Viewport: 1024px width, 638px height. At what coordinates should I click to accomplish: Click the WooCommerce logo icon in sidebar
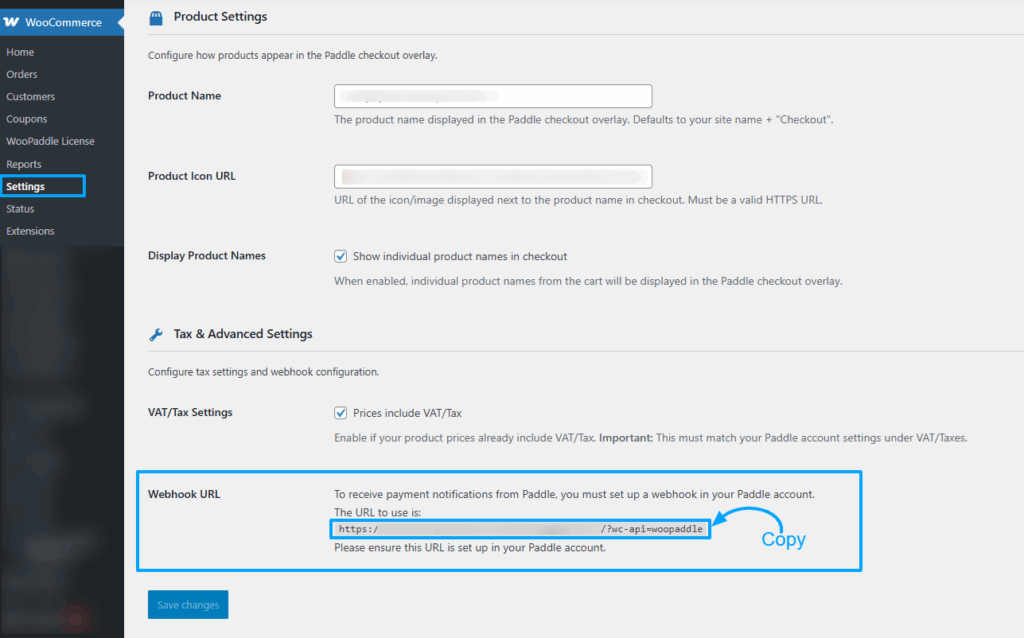tap(11, 22)
